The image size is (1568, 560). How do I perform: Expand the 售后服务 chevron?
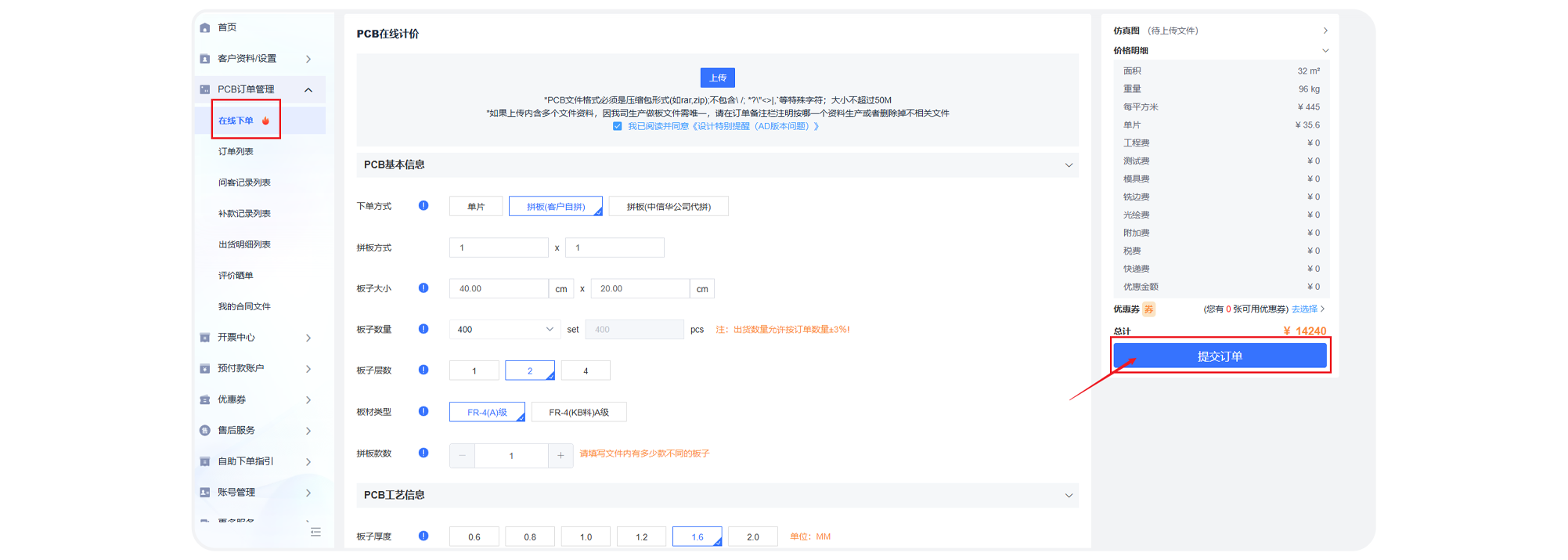coord(308,431)
